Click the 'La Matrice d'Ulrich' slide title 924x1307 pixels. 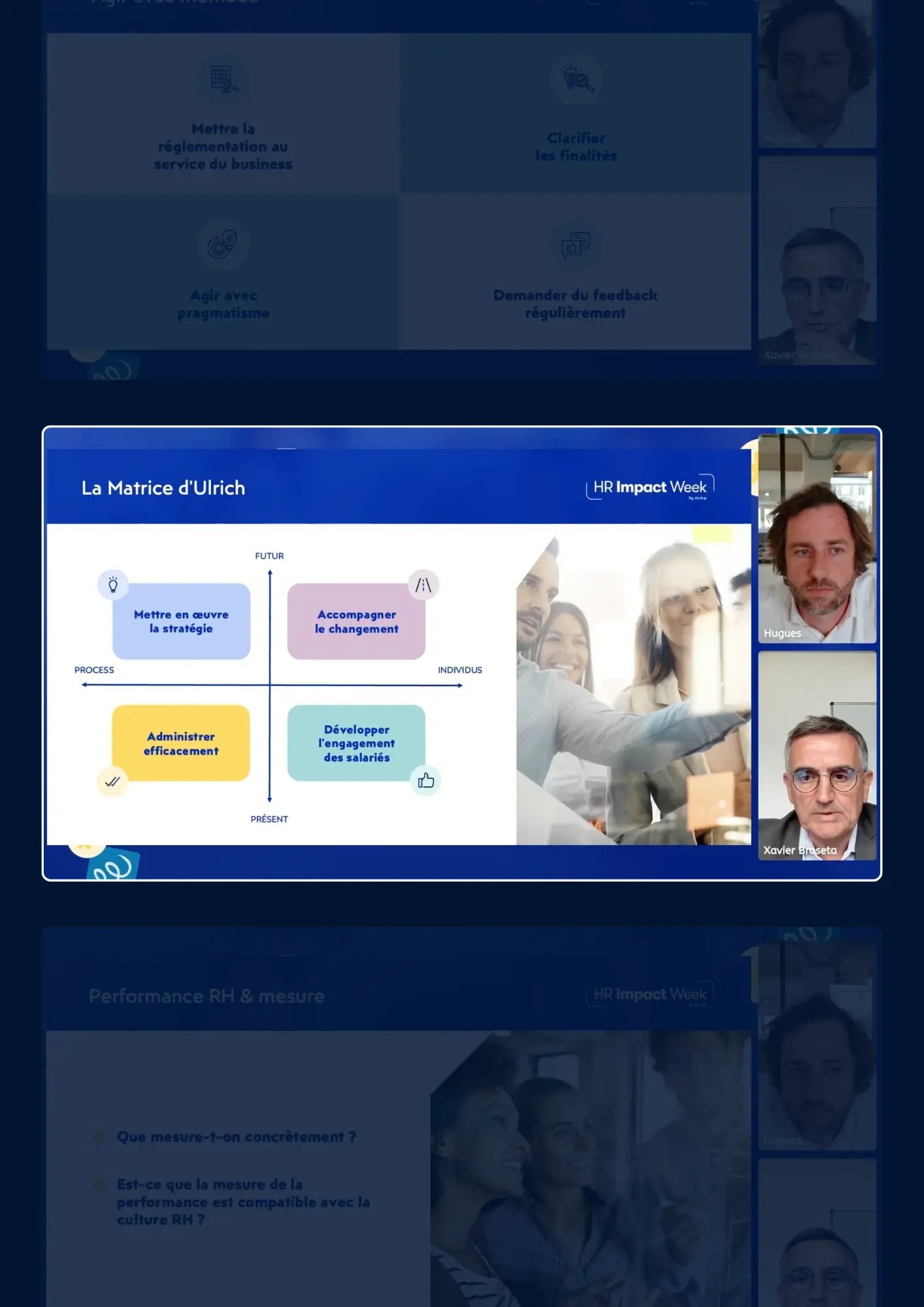point(163,488)
